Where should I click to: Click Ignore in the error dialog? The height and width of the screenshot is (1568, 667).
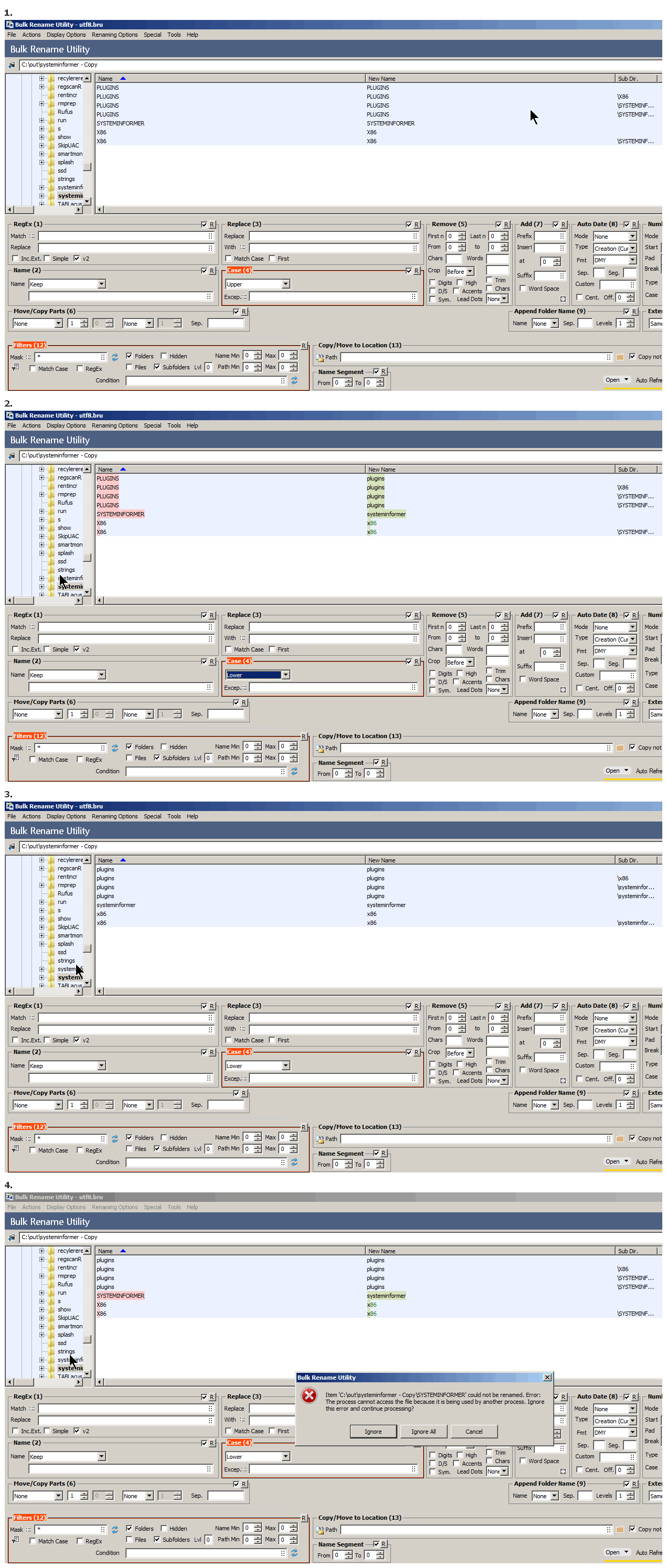(373, 1432)
